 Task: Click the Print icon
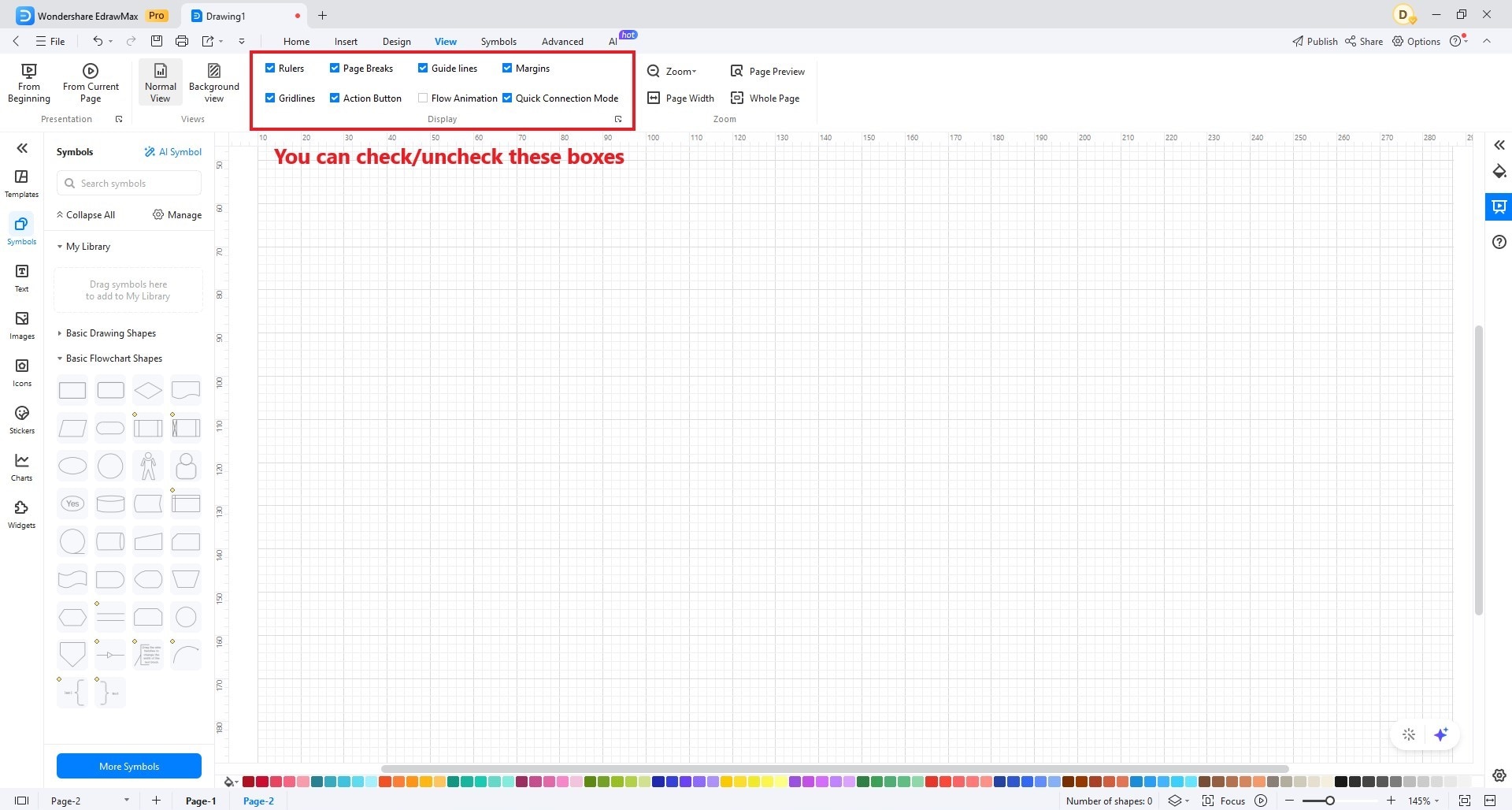(x=182, y=41)
